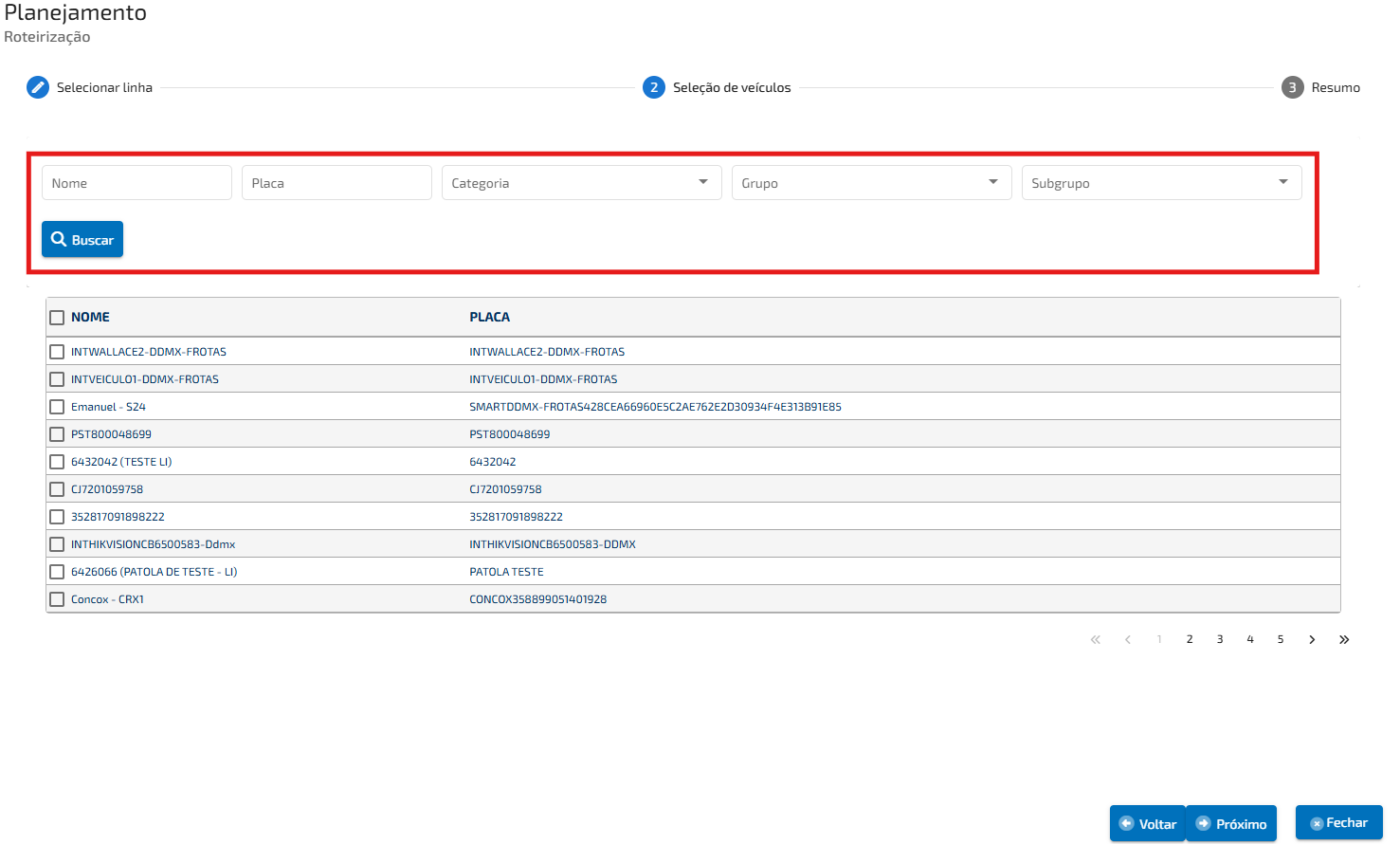Screen dimensions: 1400x844
Task: Open the Categoria dropdown
Action: pos(581,182)
